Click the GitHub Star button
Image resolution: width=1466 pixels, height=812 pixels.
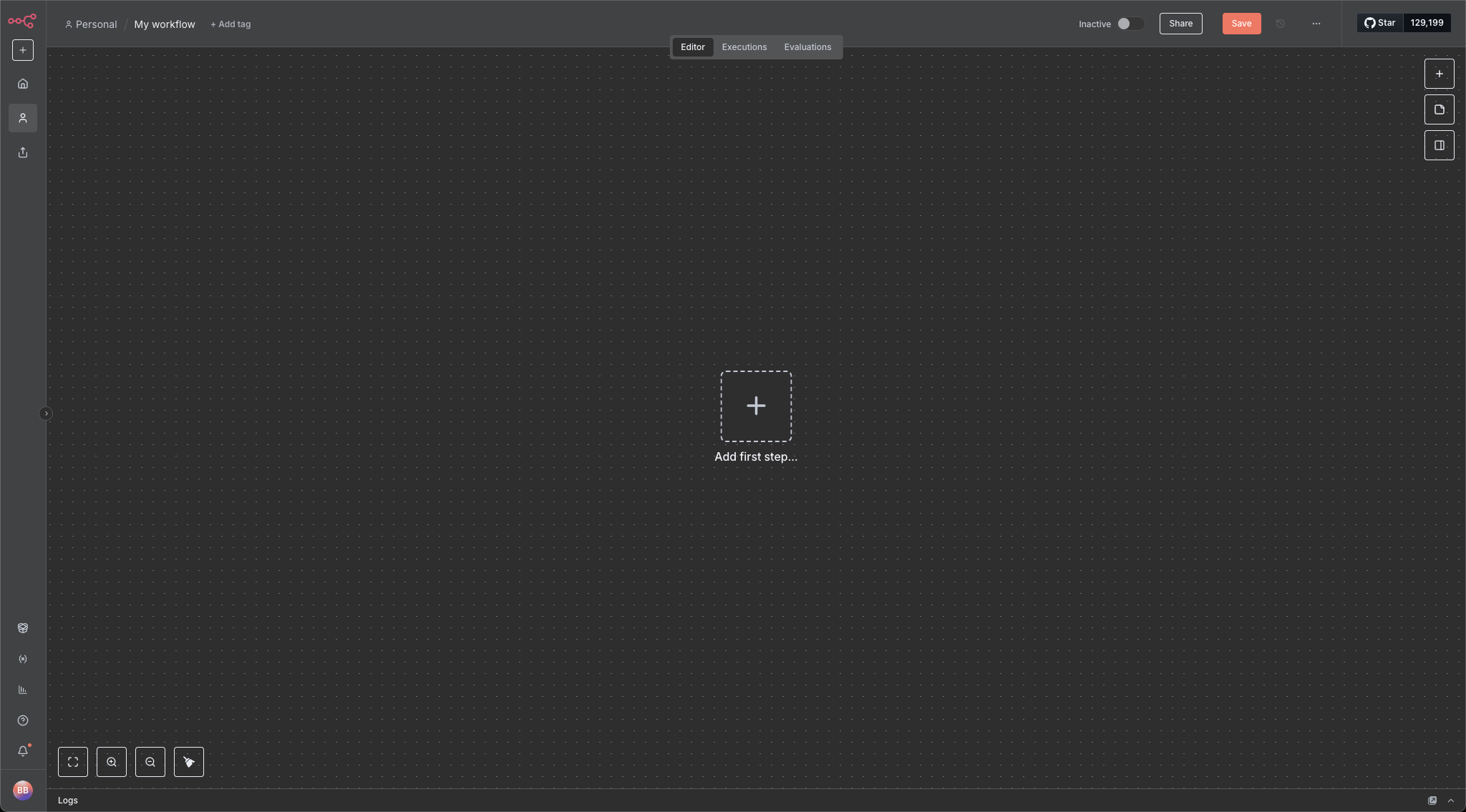1380,23
